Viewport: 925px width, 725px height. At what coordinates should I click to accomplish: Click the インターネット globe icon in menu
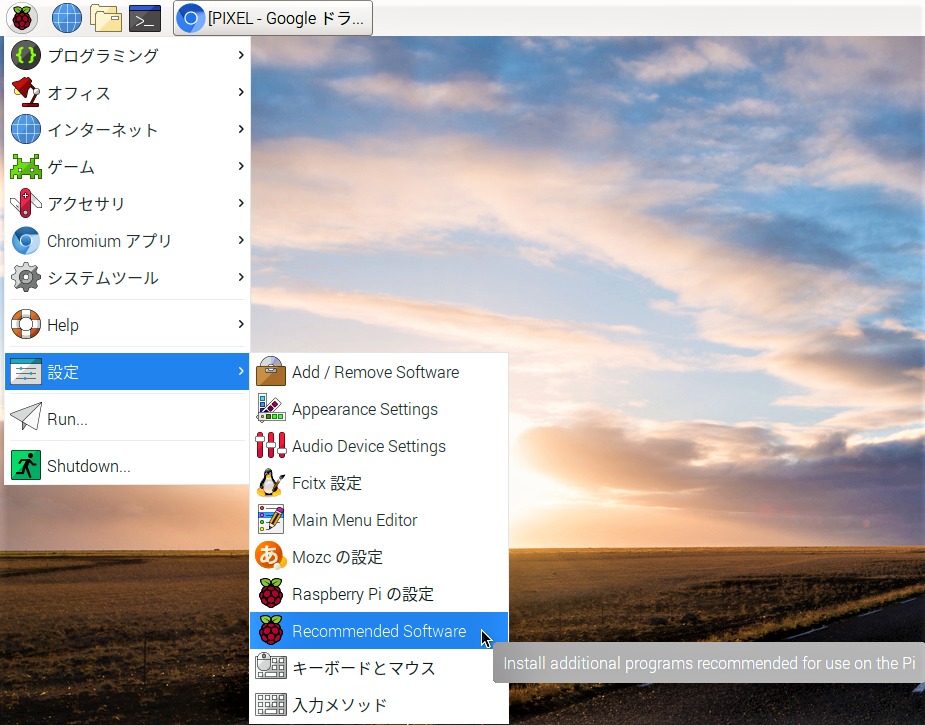(26, 129)
